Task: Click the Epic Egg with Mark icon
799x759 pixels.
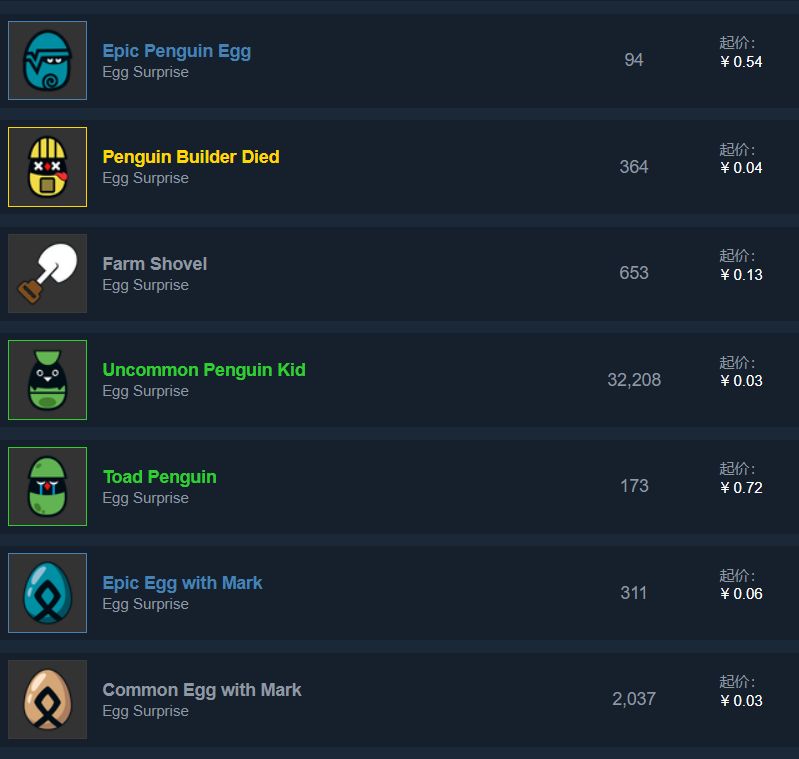Action: point(47,593)
